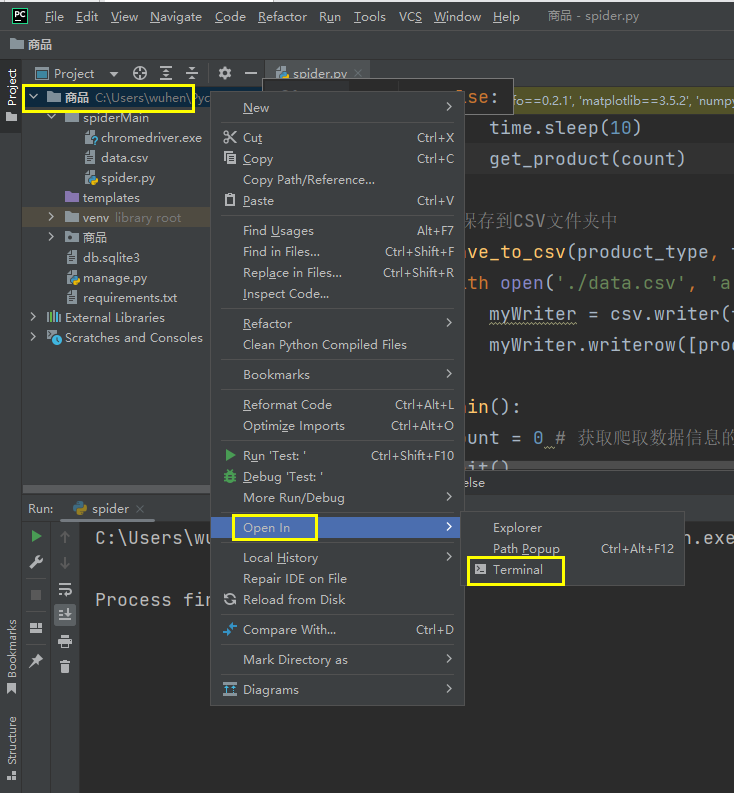Choose Reformat Code from context menu
This screenshot has height=793, width=734.
coord(287,405)
